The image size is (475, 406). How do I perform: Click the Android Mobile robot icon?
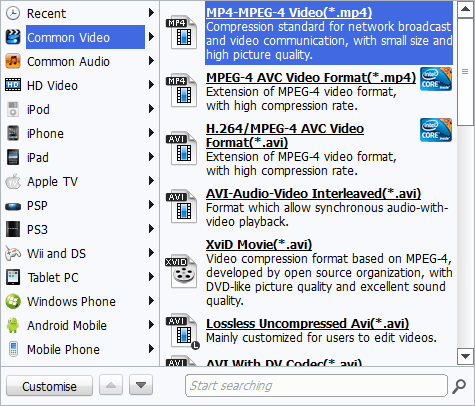pyautogui.click(x=13, y=325)
